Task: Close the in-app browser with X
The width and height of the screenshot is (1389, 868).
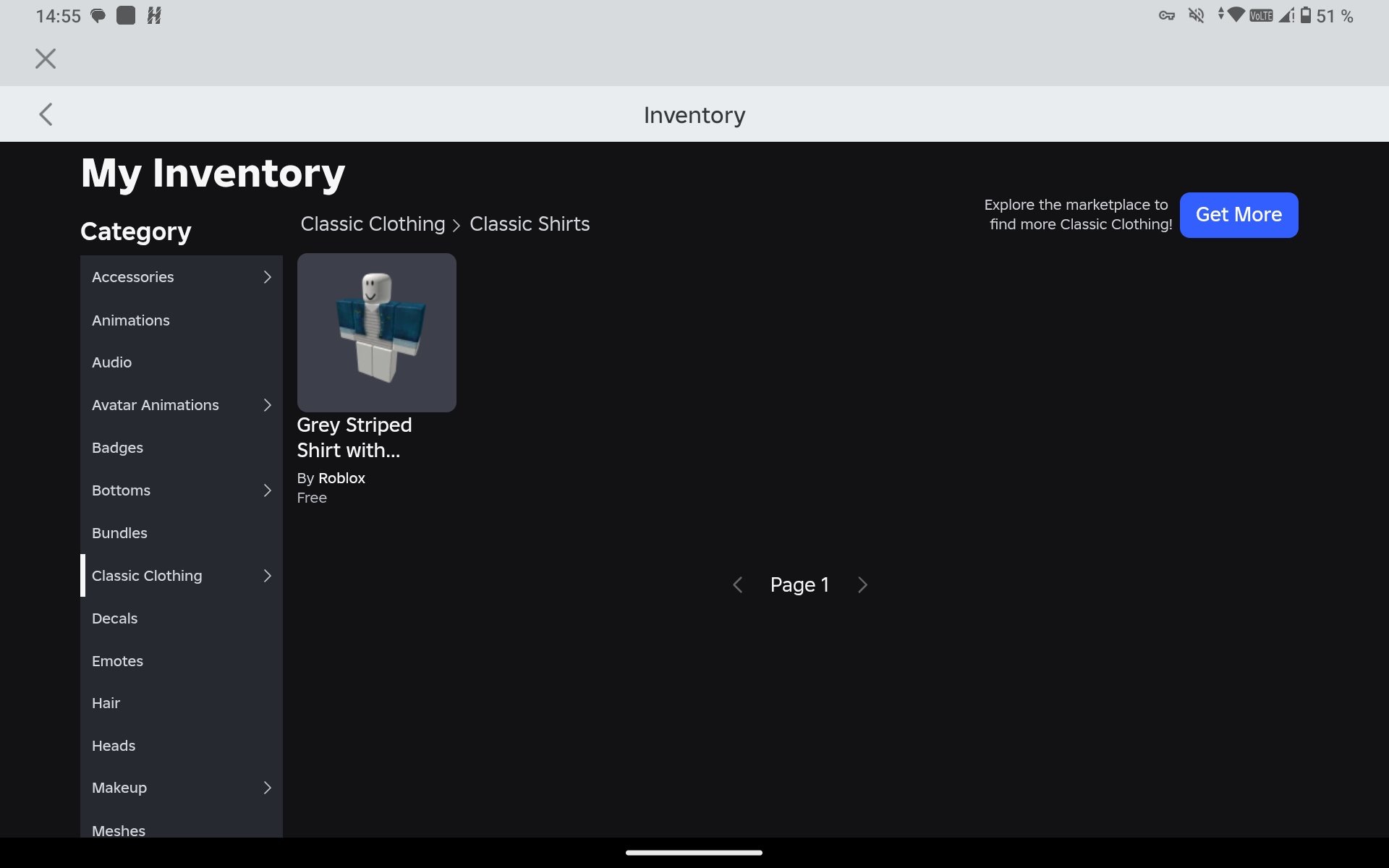Action: (x=46, y=59)
